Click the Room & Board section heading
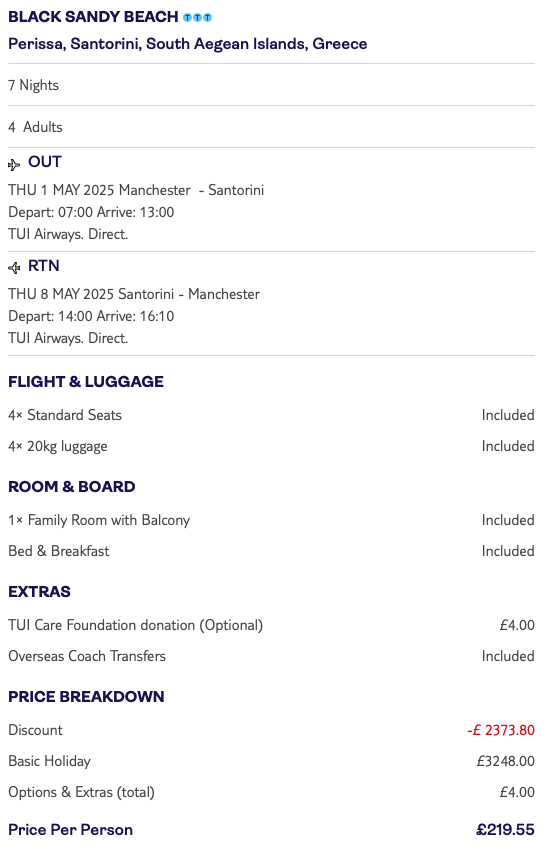 point(71,486)
